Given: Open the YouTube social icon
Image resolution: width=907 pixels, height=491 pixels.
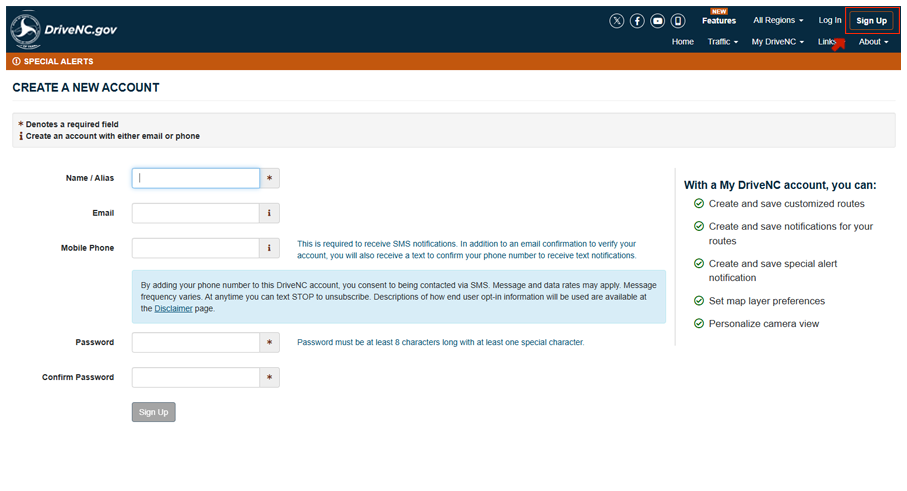Looking at the screenshot, I should coord(658,21).
